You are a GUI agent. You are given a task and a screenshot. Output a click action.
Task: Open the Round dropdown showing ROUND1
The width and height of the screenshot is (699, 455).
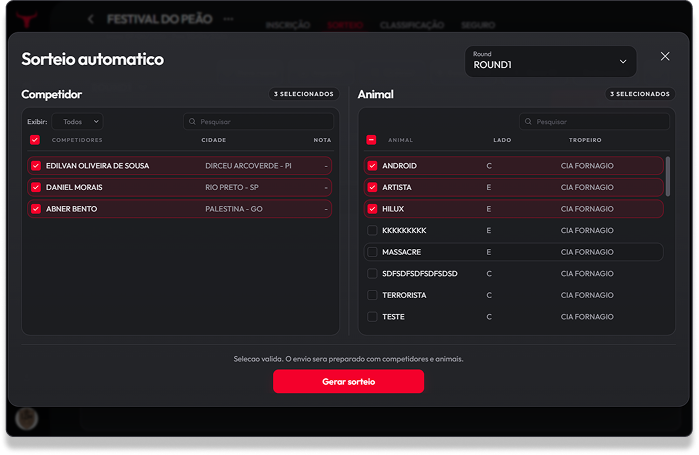tap(551, 61)
